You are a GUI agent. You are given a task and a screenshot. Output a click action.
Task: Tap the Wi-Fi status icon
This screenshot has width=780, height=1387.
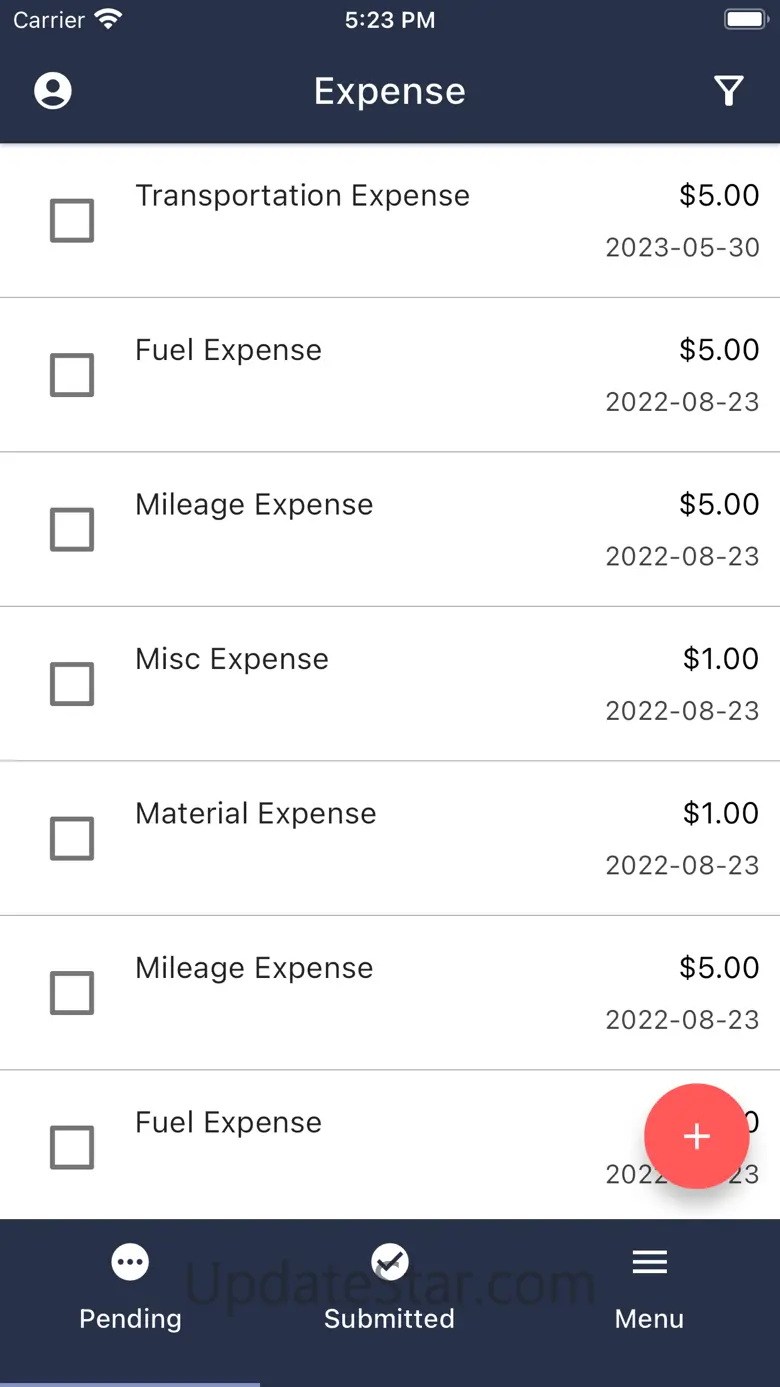108,19
